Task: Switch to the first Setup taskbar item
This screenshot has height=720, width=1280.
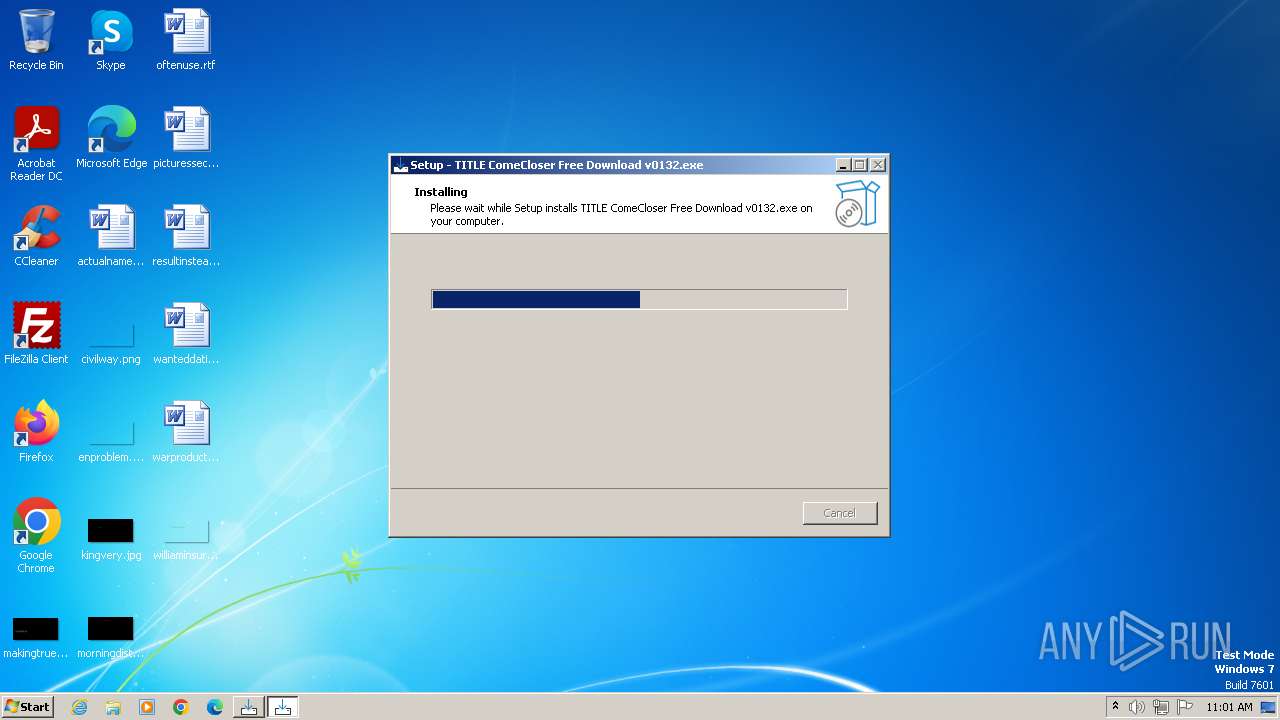Action: [x=249, y=707]
